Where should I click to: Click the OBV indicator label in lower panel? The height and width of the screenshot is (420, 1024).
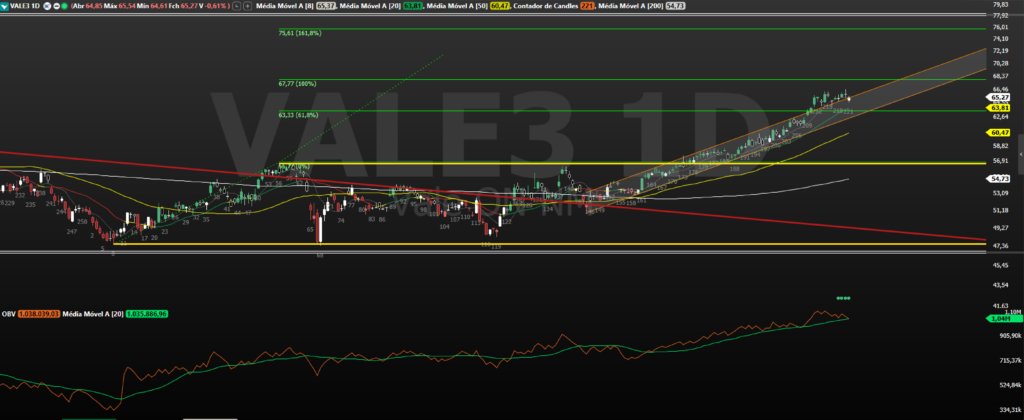click(11, 314)
